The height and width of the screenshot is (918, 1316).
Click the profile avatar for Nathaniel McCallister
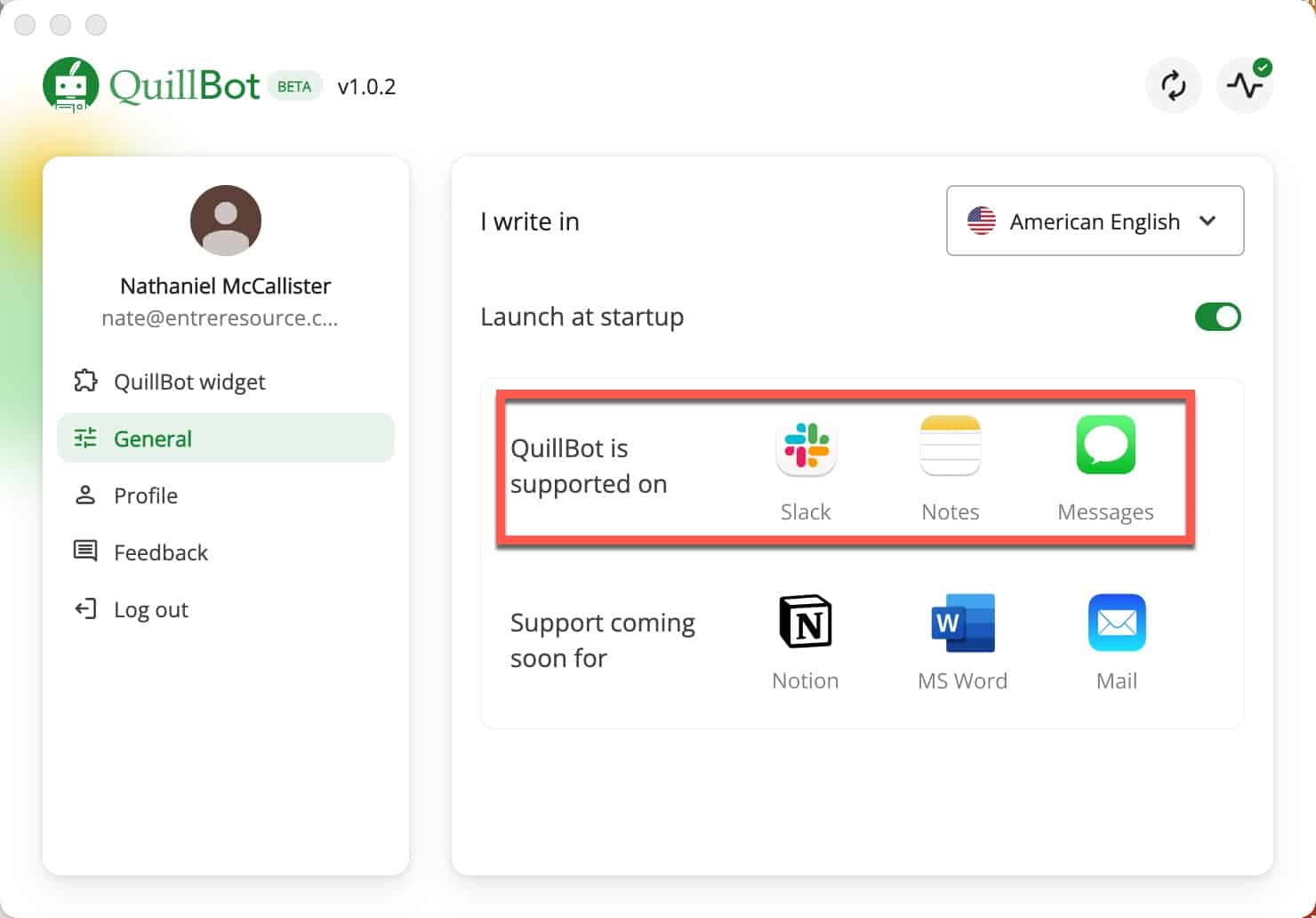click(x=225, y=220)
